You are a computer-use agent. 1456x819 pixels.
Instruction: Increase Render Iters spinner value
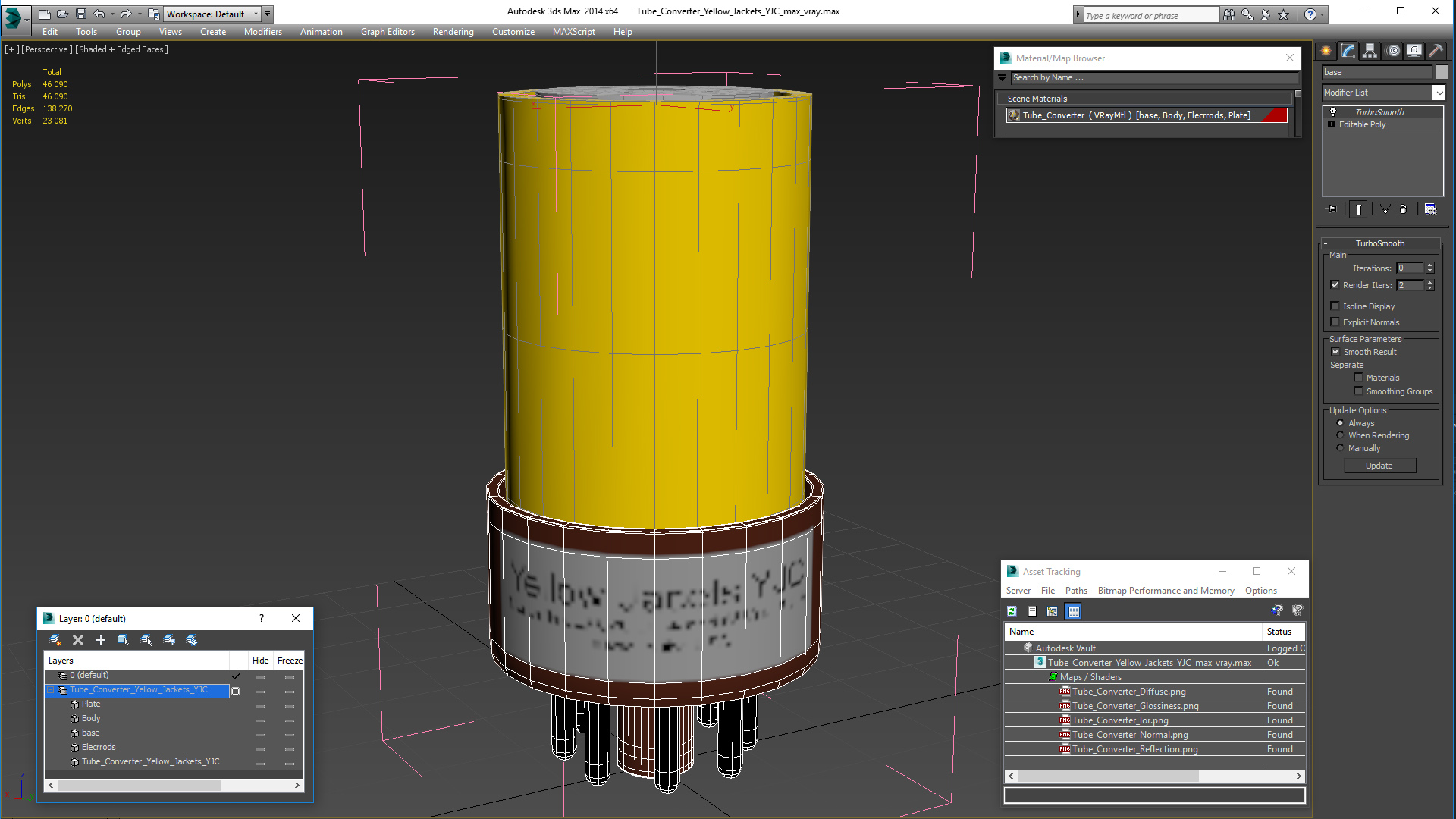pyautogui.click(x=1430, y=282)
